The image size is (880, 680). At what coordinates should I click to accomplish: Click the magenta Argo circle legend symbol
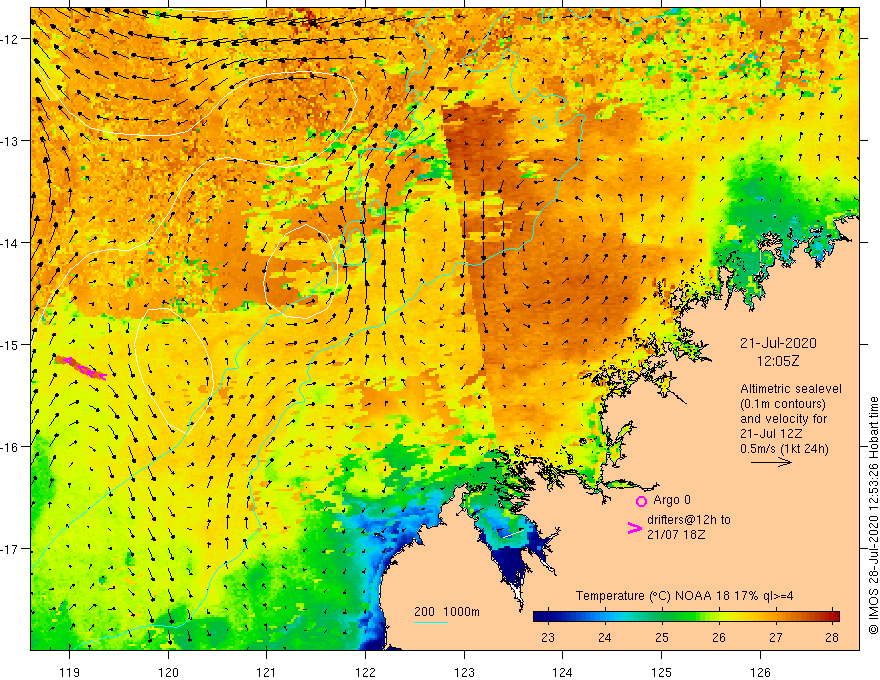641,502
